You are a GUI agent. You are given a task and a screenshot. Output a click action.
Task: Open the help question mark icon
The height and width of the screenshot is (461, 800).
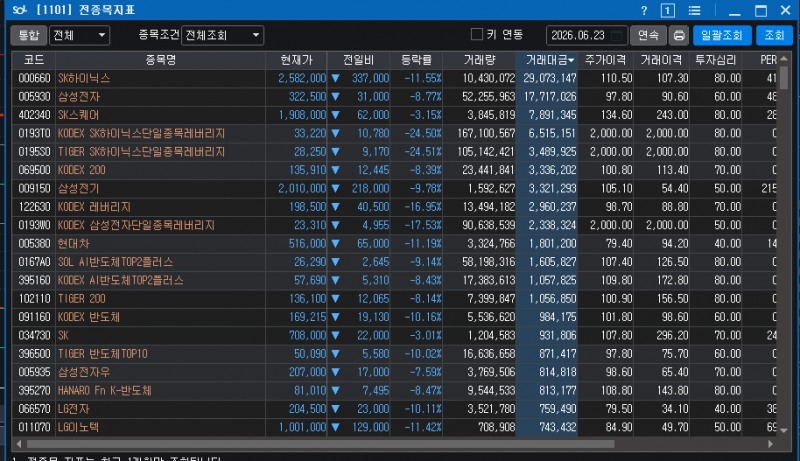[x=644, y=10]
